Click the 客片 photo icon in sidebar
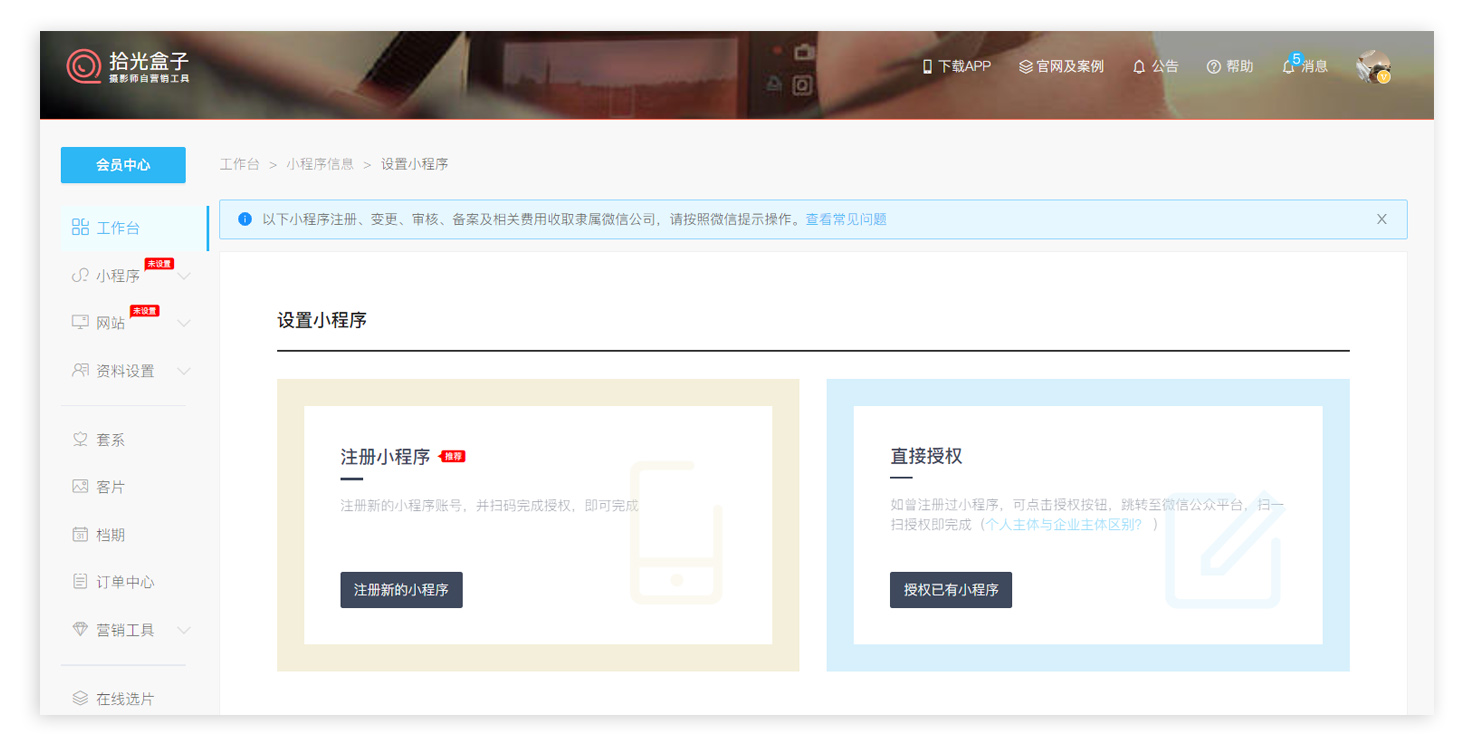Screen dimensions: 1480x755 (80, 486)
